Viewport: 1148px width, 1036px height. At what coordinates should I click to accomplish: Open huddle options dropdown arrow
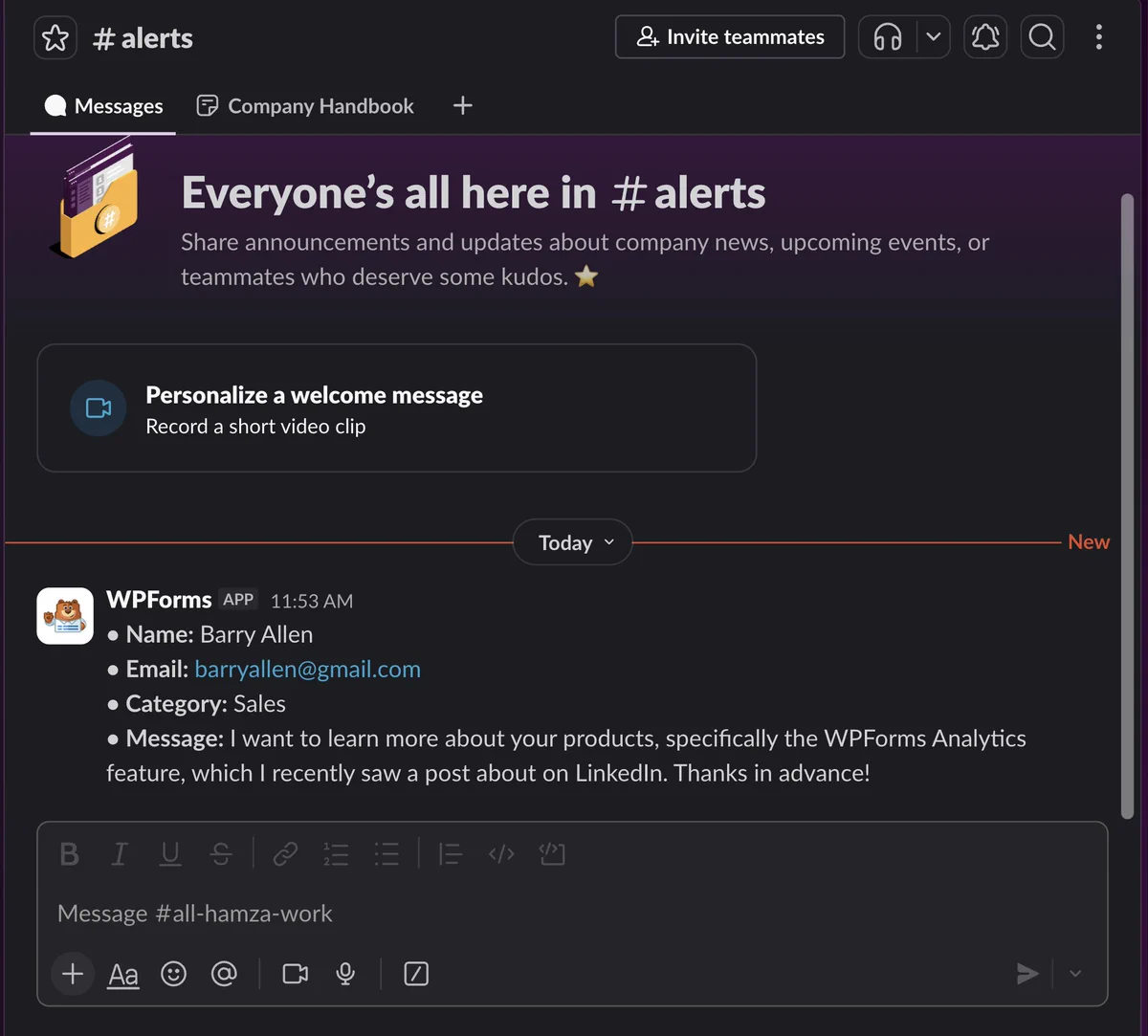(934, 37)
